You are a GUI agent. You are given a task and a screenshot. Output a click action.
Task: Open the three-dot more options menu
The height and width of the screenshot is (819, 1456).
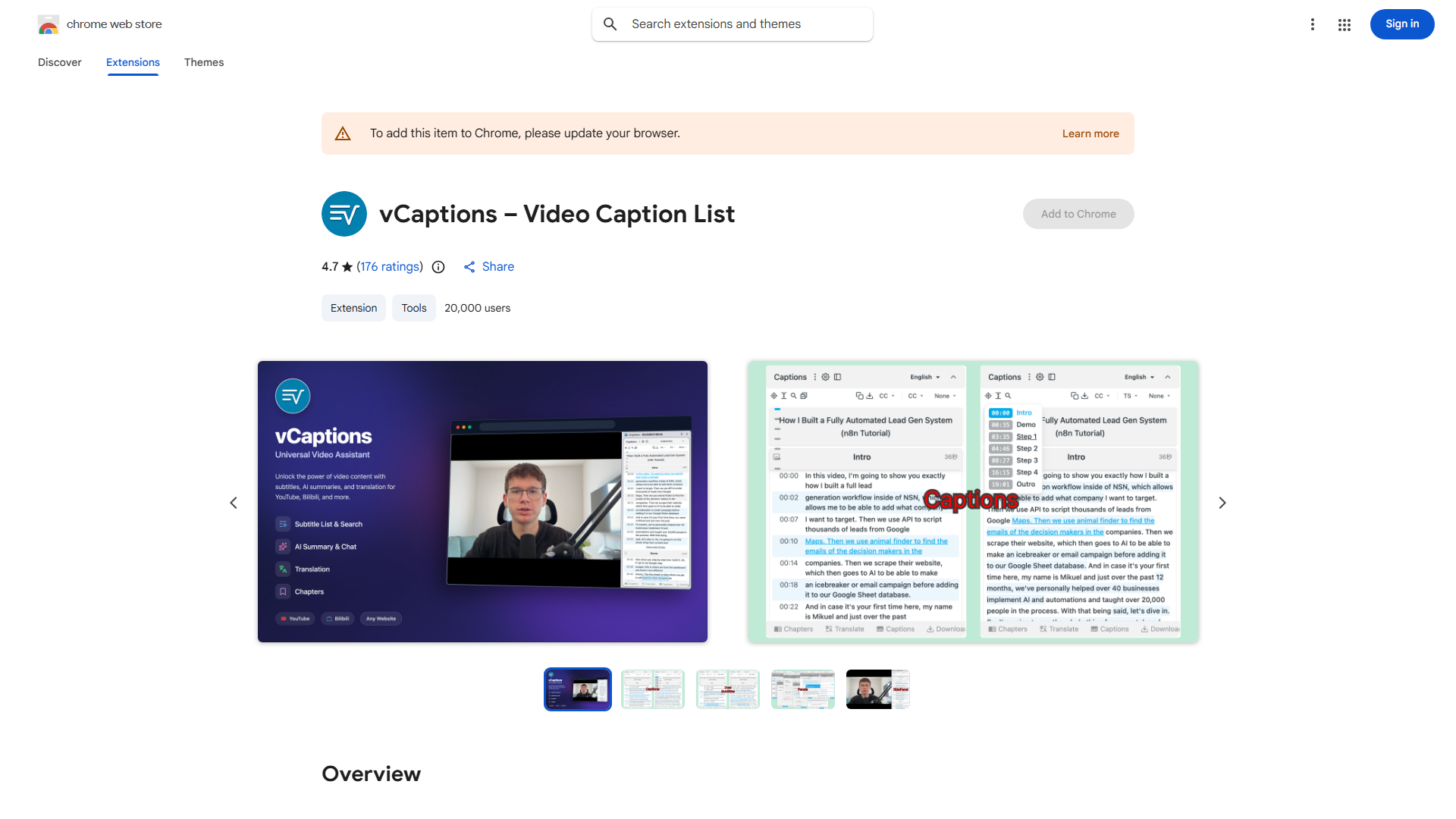(x=1313, y=24)
